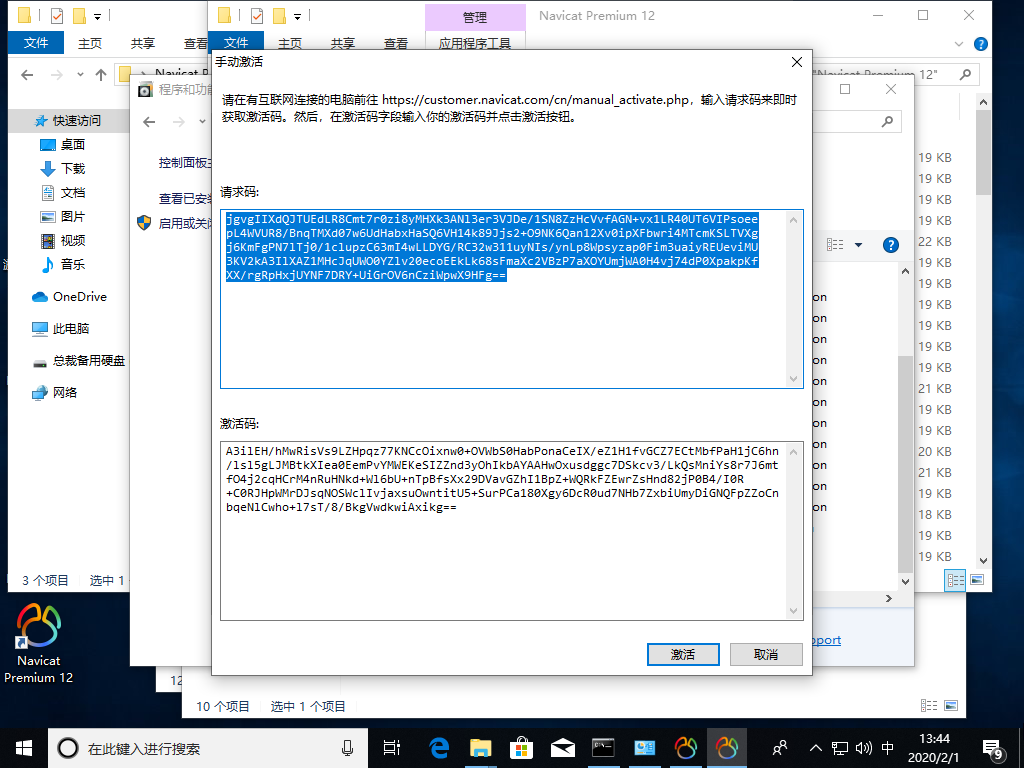Click microphone icon in taskbar search

[x=347, y=748]
